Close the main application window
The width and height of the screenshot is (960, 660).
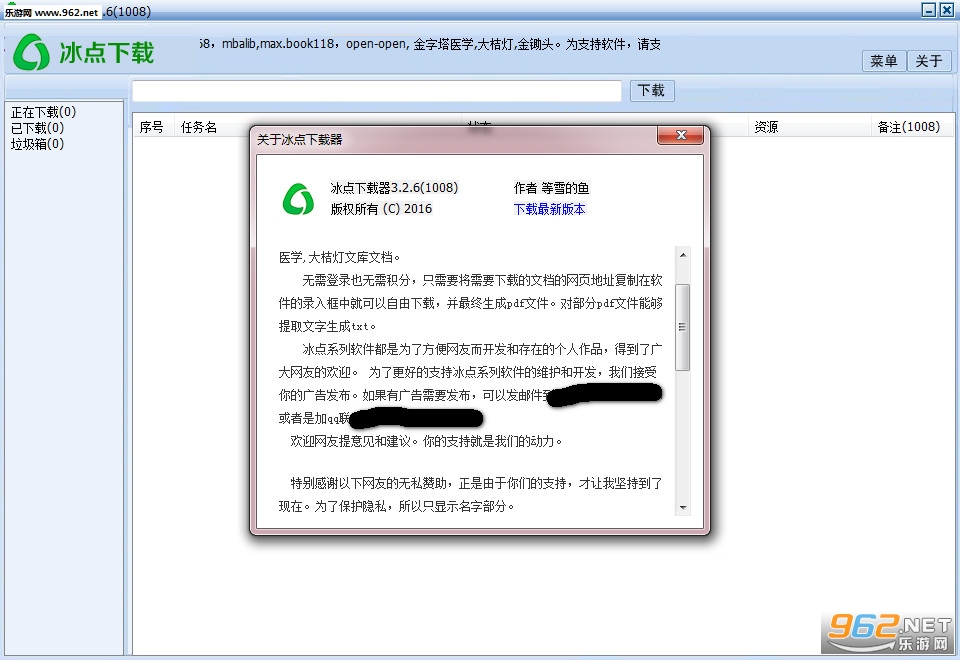947,10
